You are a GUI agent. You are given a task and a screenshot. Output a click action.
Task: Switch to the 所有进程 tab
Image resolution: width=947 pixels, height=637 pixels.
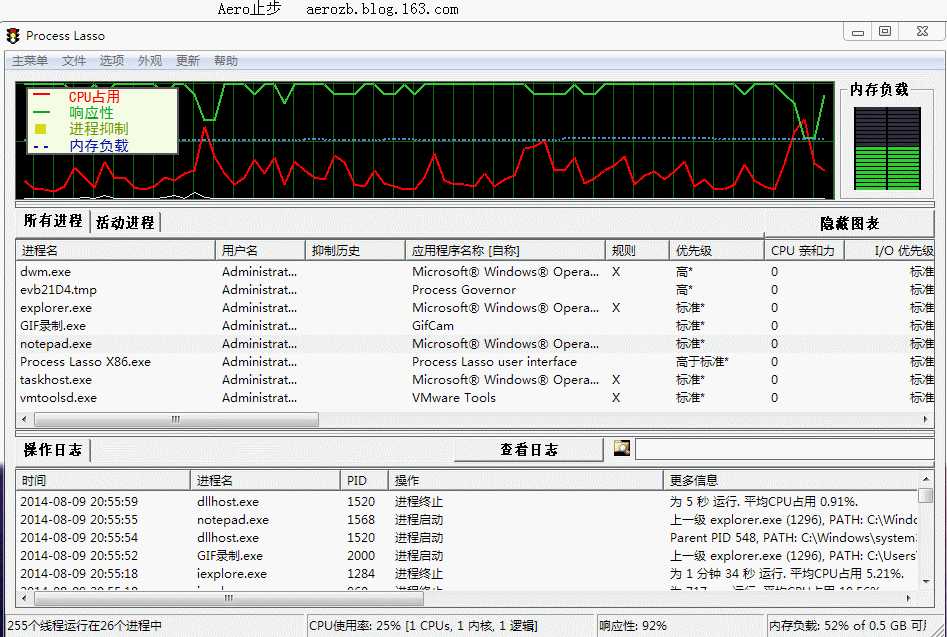(x=53, y=221)
